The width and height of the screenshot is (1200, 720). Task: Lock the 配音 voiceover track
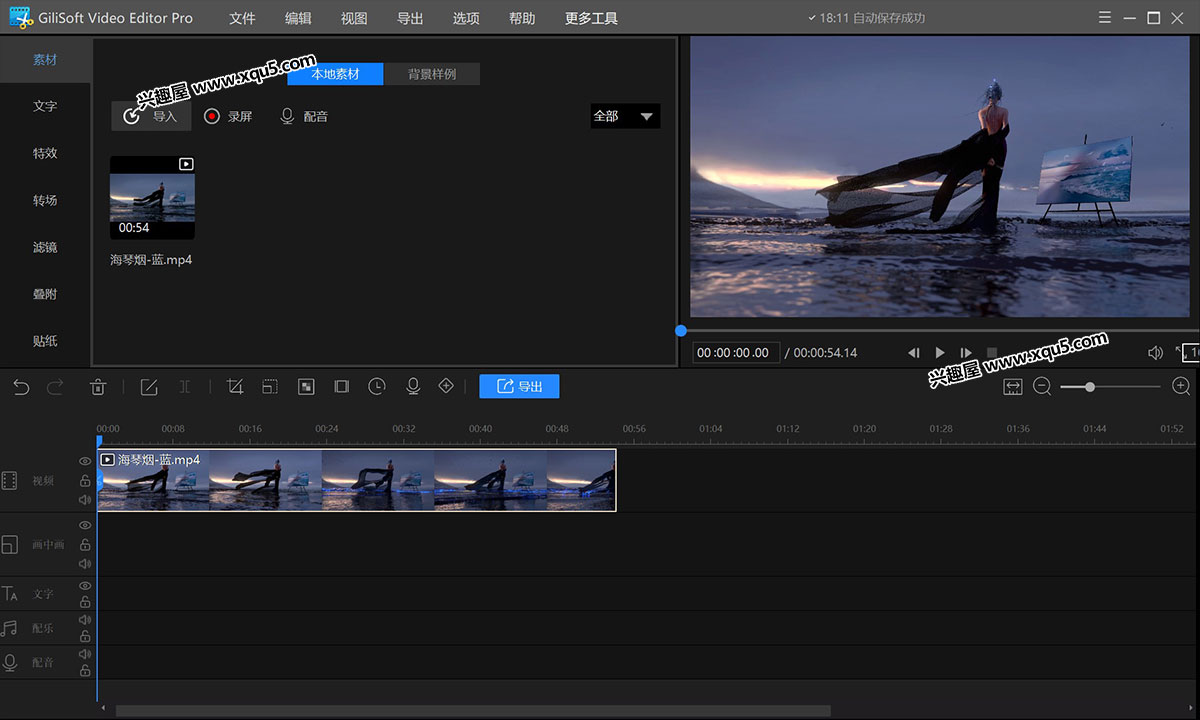click(85, 670)
